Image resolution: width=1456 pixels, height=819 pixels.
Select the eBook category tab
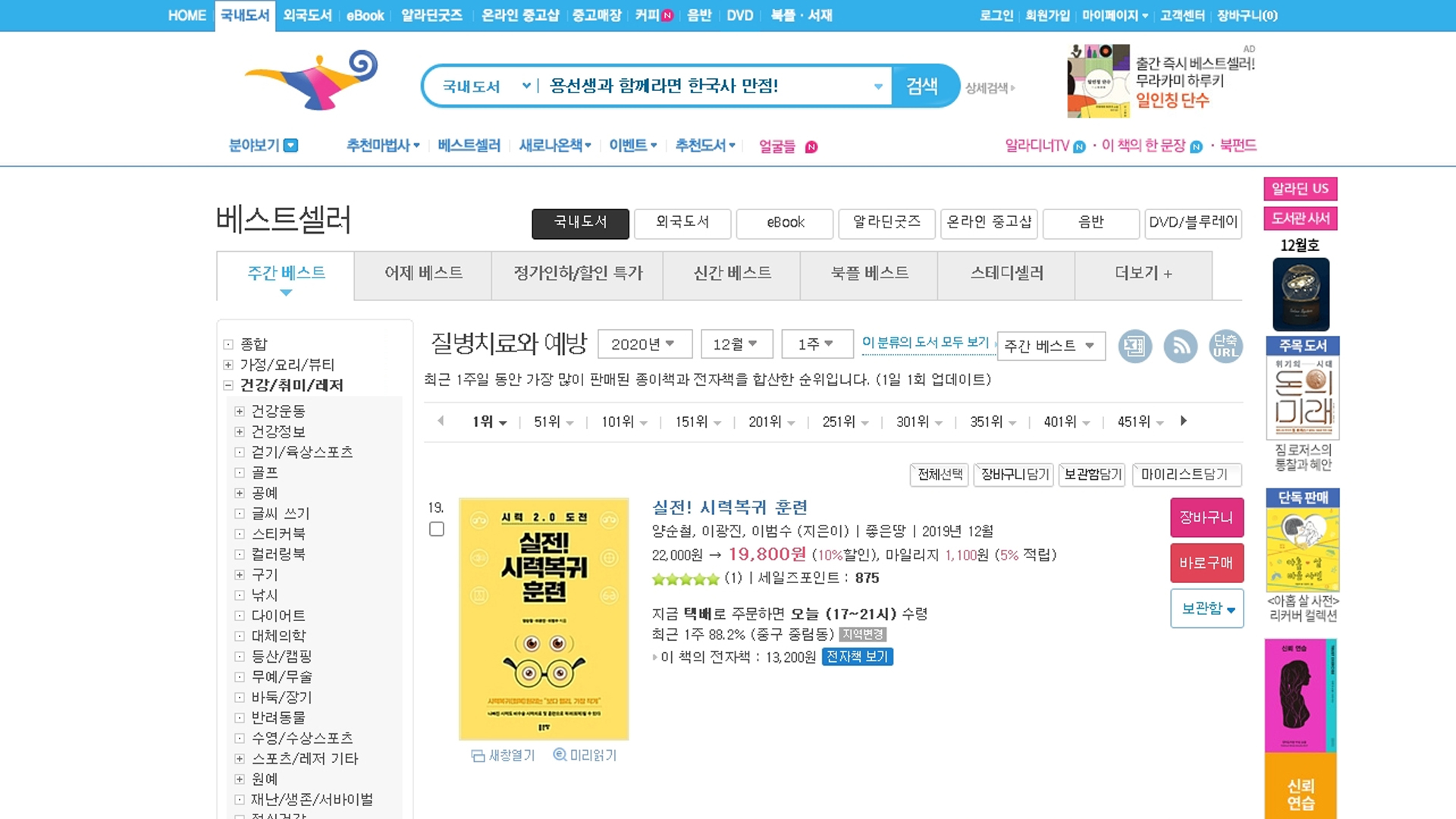tap(785, 223)
